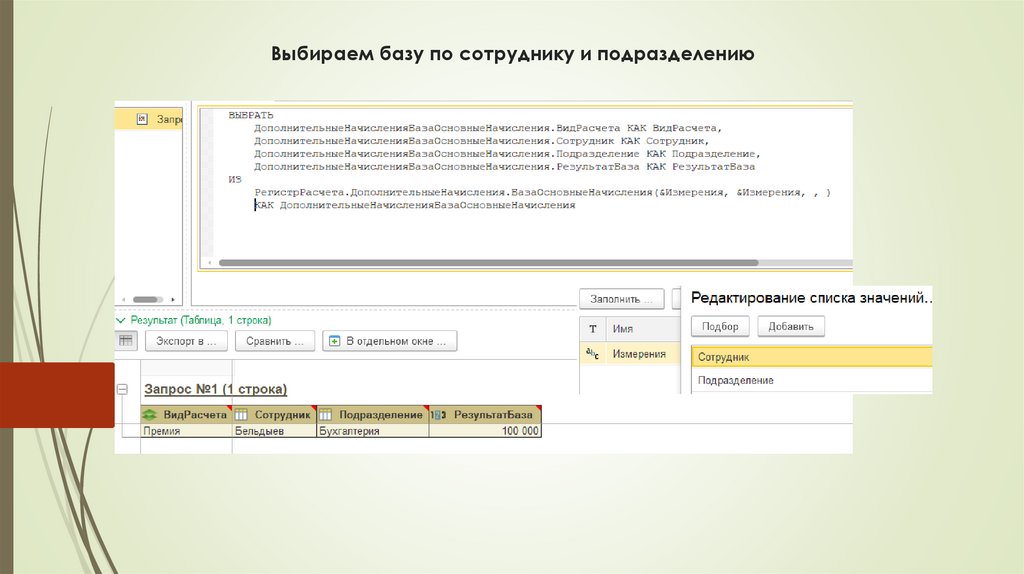Click the string type icon beside Измерения
1024x574 pixels.
[592, 354]
